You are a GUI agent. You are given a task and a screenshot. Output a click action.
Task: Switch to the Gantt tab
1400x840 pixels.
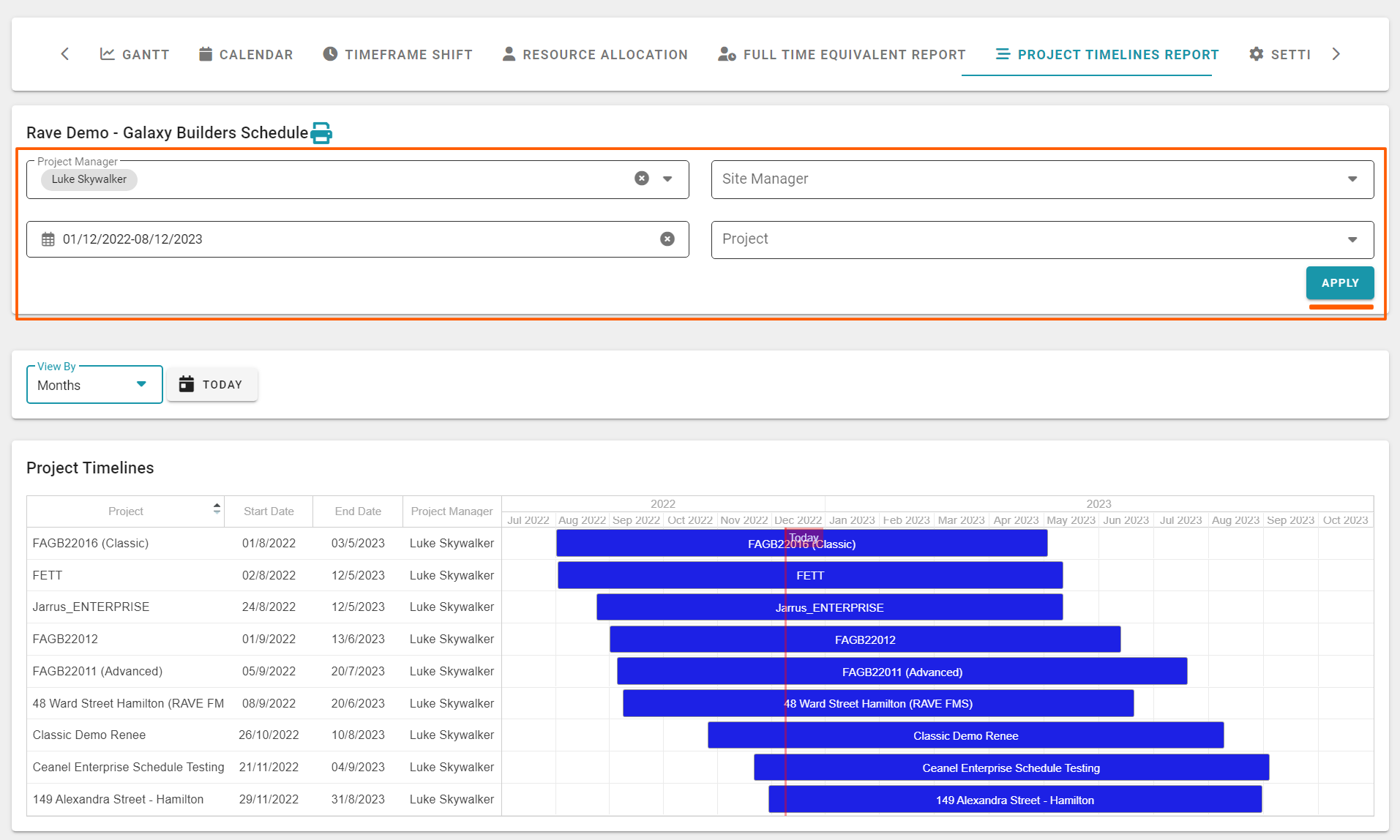click(135, 54)
